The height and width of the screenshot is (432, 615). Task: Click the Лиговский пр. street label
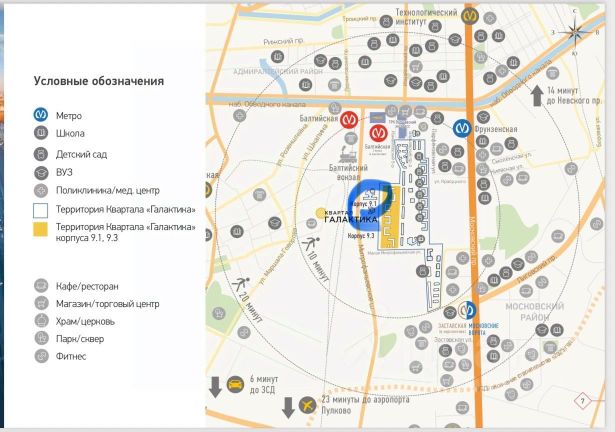536,270
